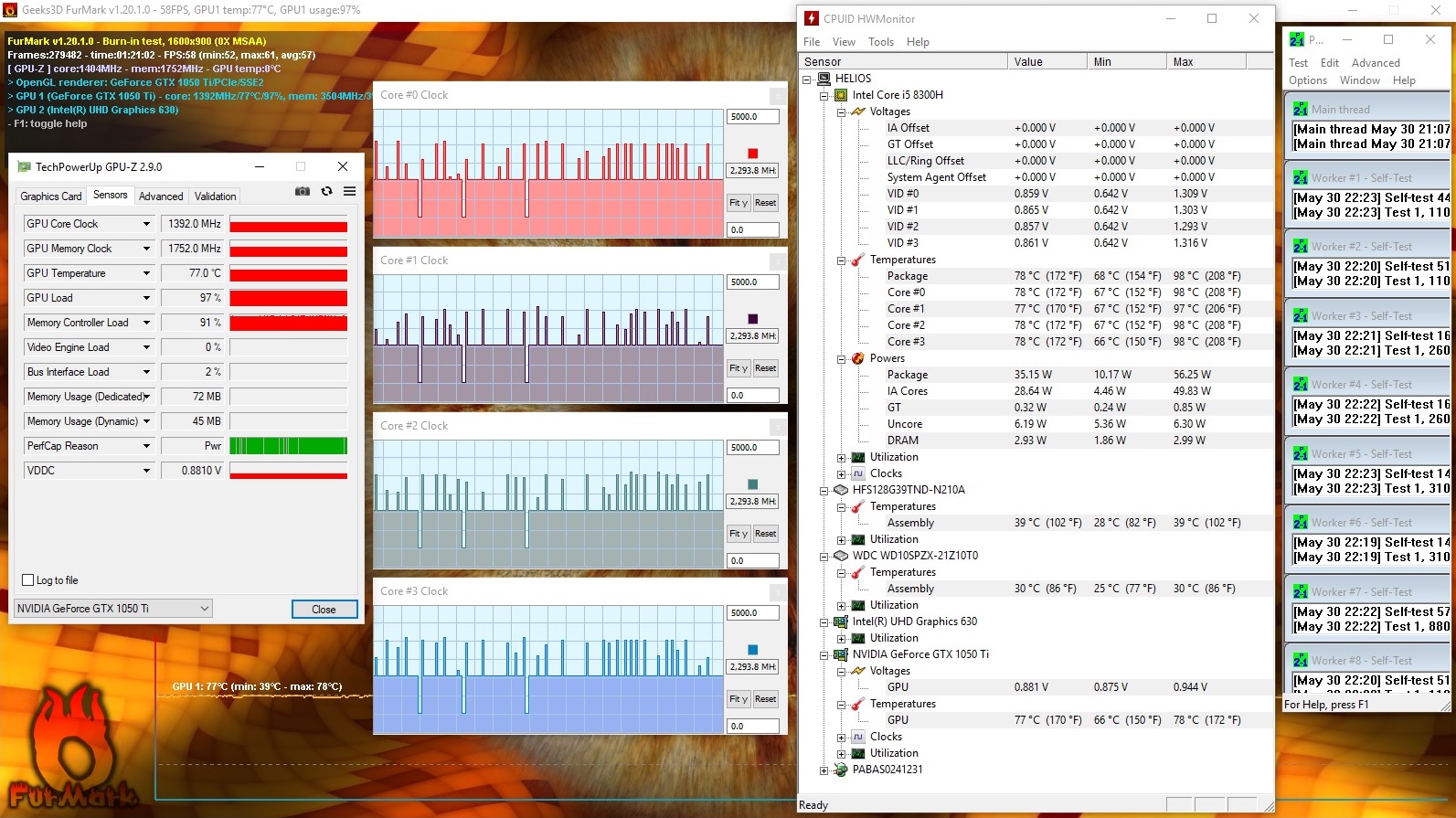Click the HFS128G39TND-N210A drive icon
This screenshot has height=818, width=1456.
click(841, 490)
